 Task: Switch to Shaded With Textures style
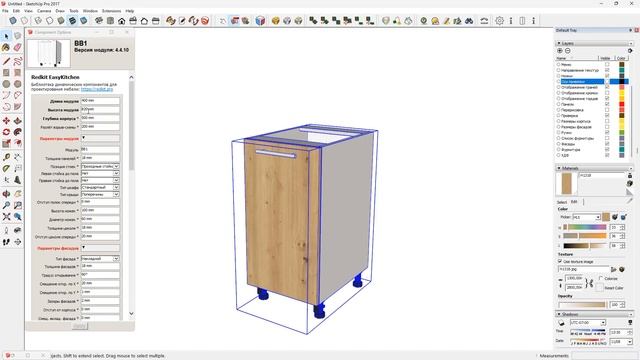(x=72, y=20)
